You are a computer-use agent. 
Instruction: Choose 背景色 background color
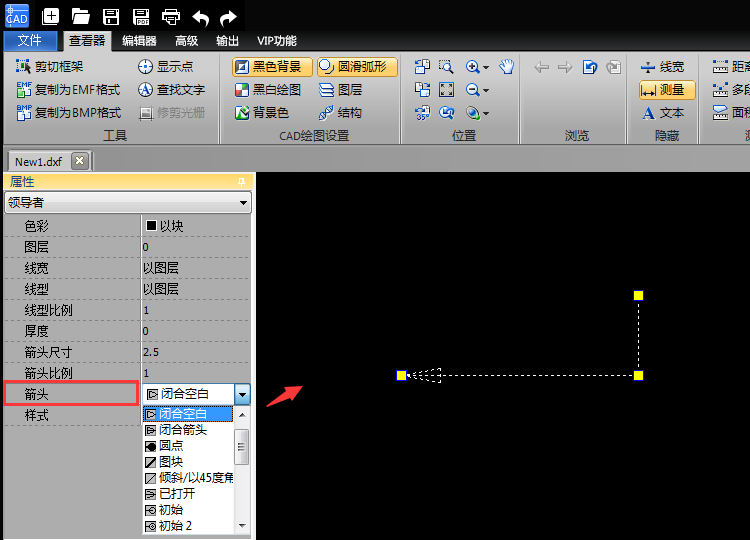pos(262,112)
